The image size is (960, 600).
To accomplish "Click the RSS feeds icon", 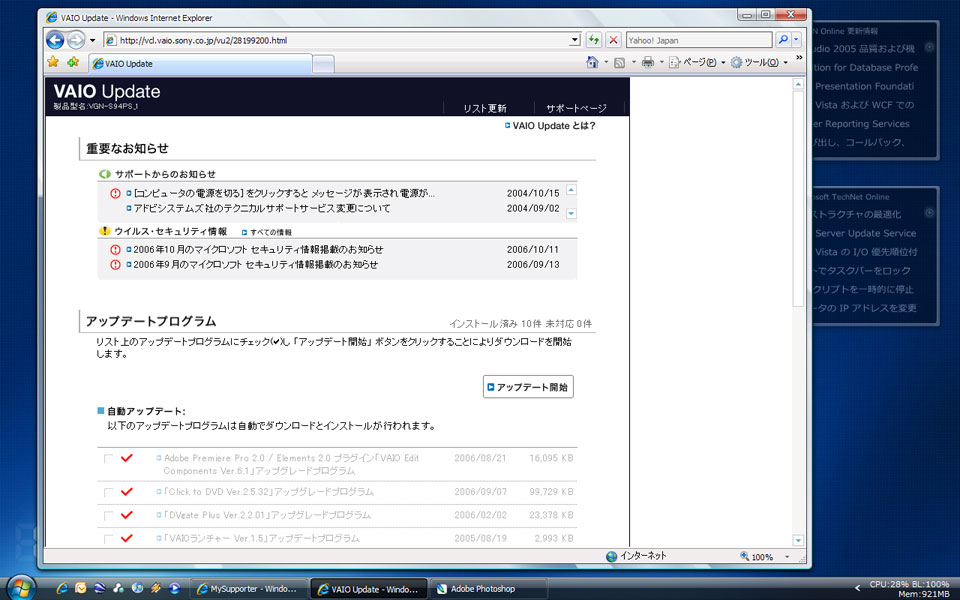I will click(620, 62).
